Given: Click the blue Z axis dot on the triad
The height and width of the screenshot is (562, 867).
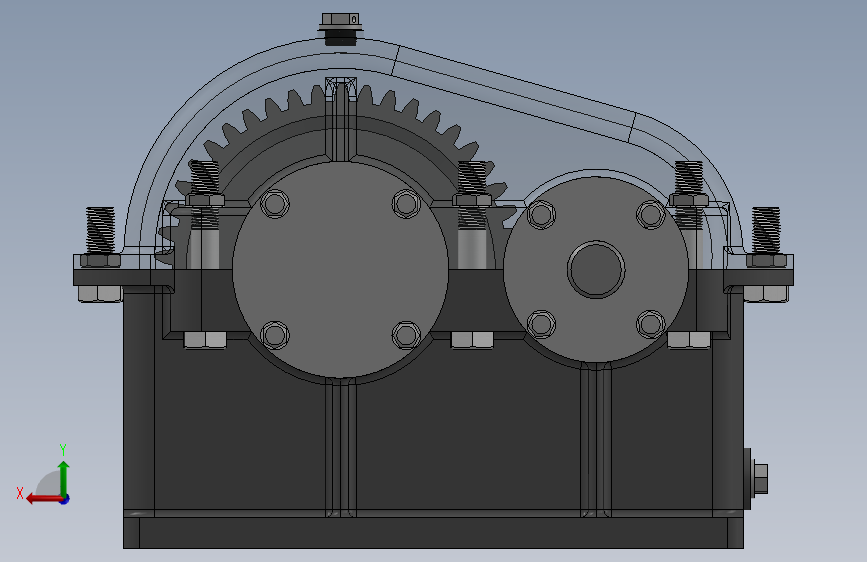Looking at the screenshot, I should point(65,499).
